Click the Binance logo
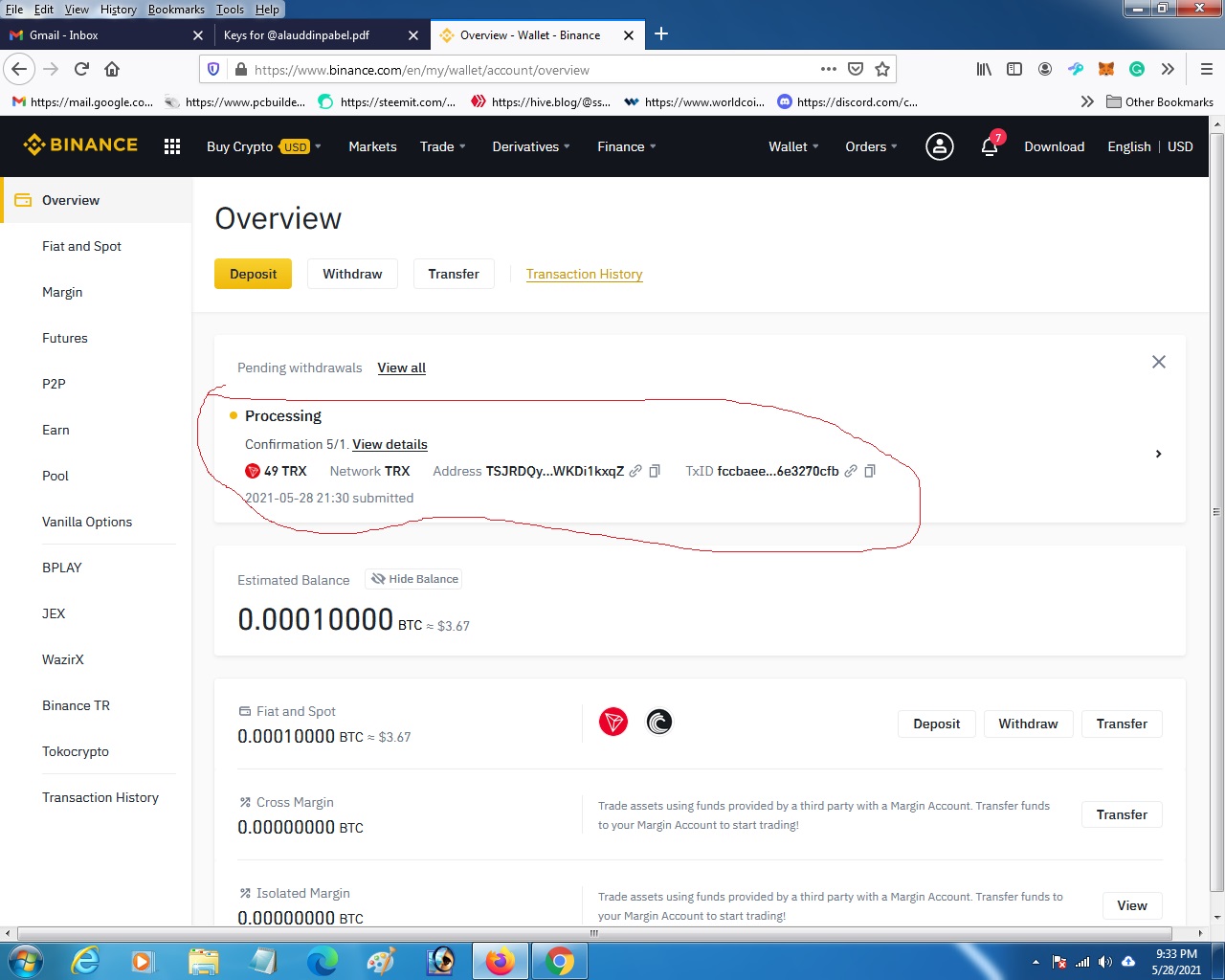Screen dimensions: 1225x980 (80, 145)
